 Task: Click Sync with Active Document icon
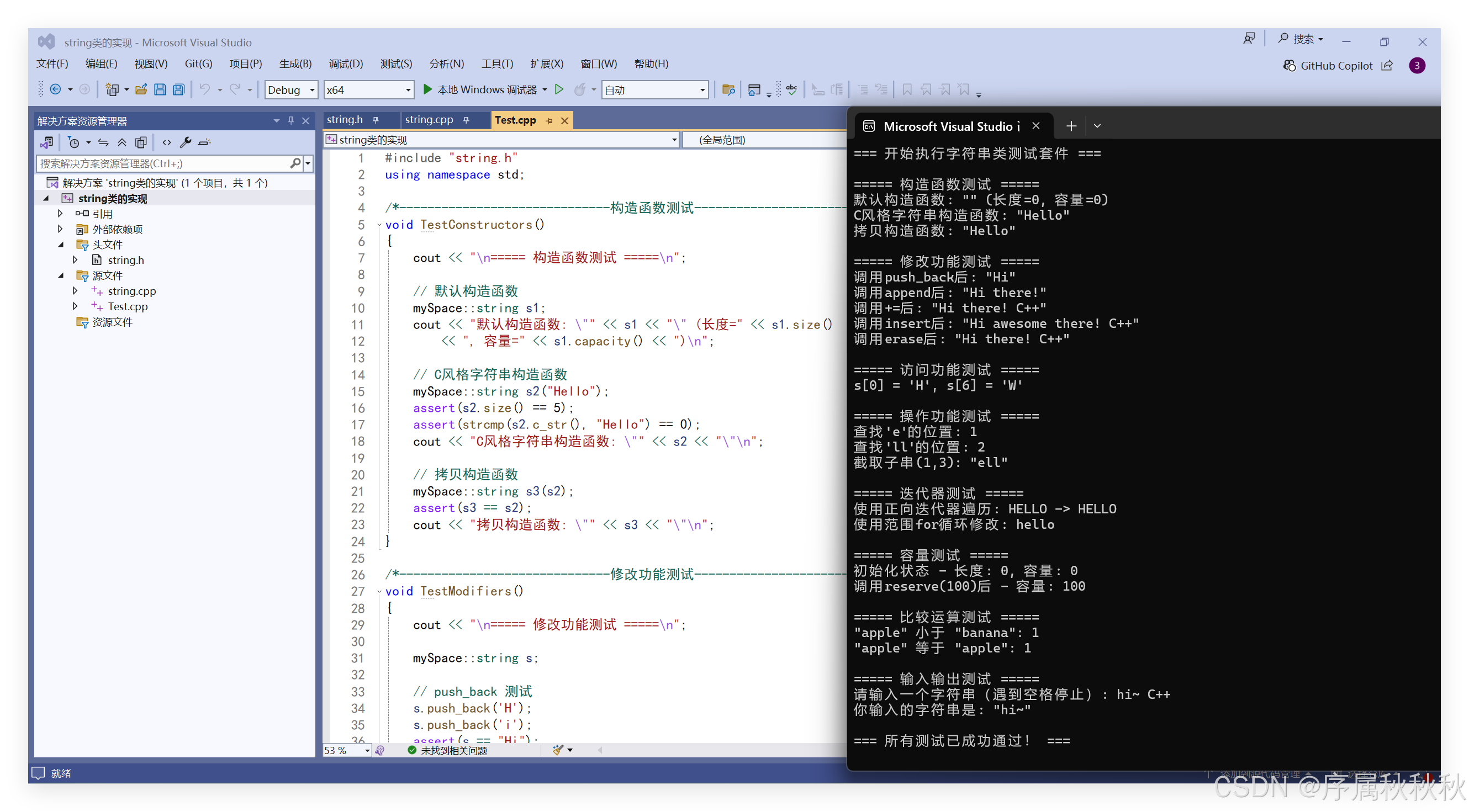point(103,142)
